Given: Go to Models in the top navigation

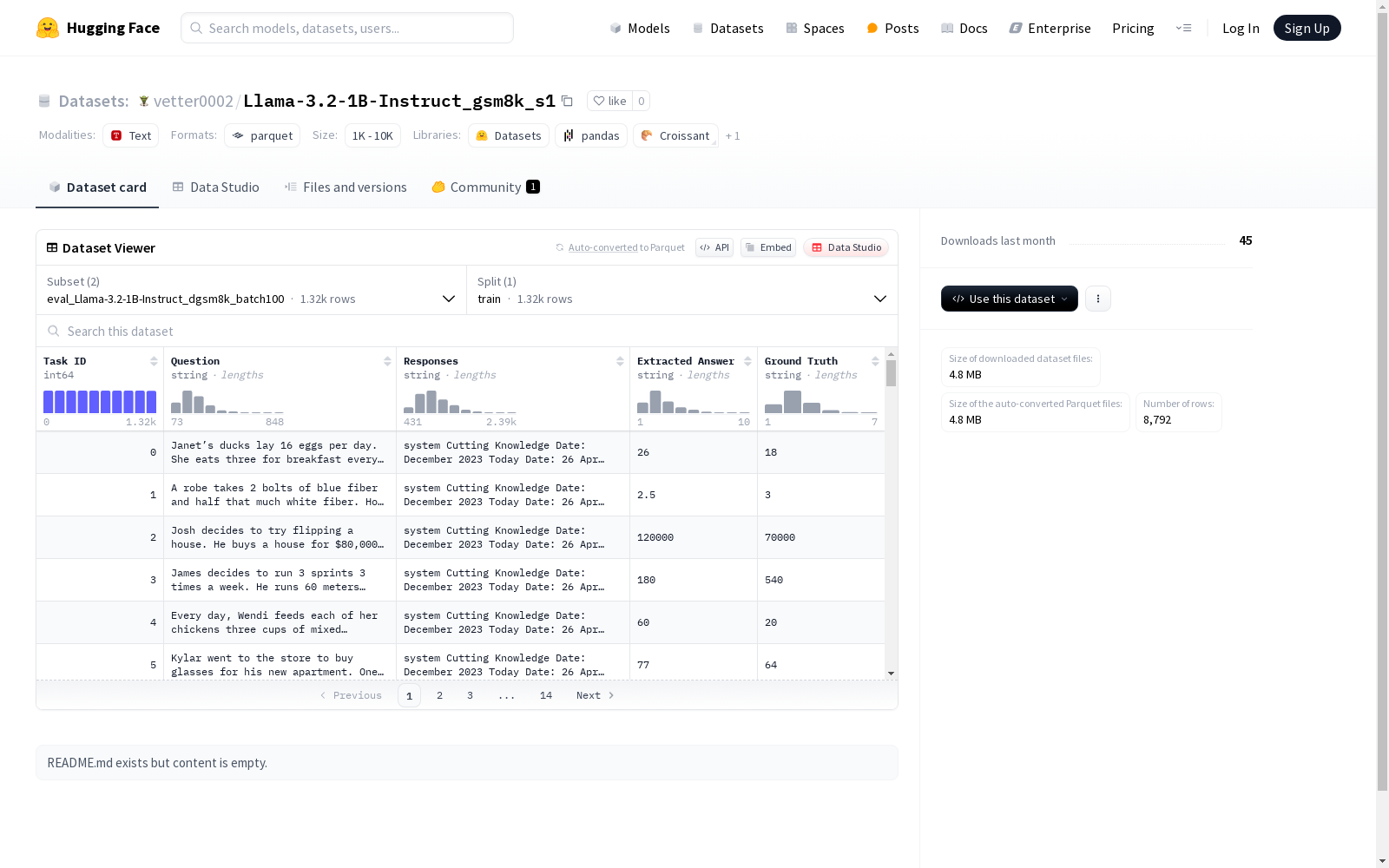Looking at the screenshot, I should tap(640, 28).
